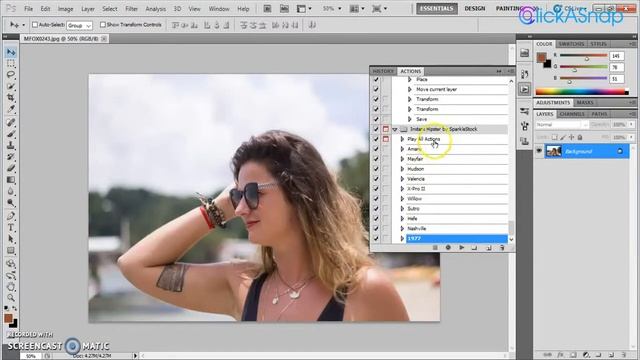Select the Pen tool
This screenshot has width=640, height=360.
click(x=11, y=216)
